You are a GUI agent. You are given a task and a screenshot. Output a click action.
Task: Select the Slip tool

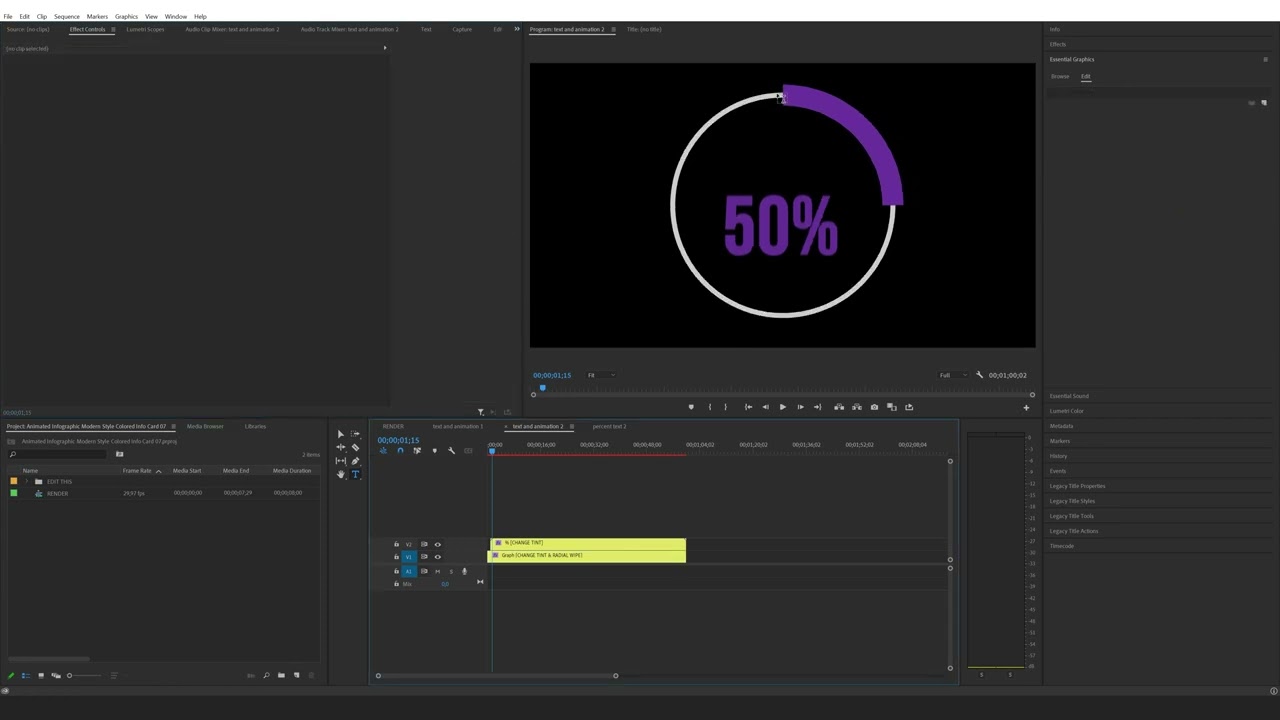340,461
